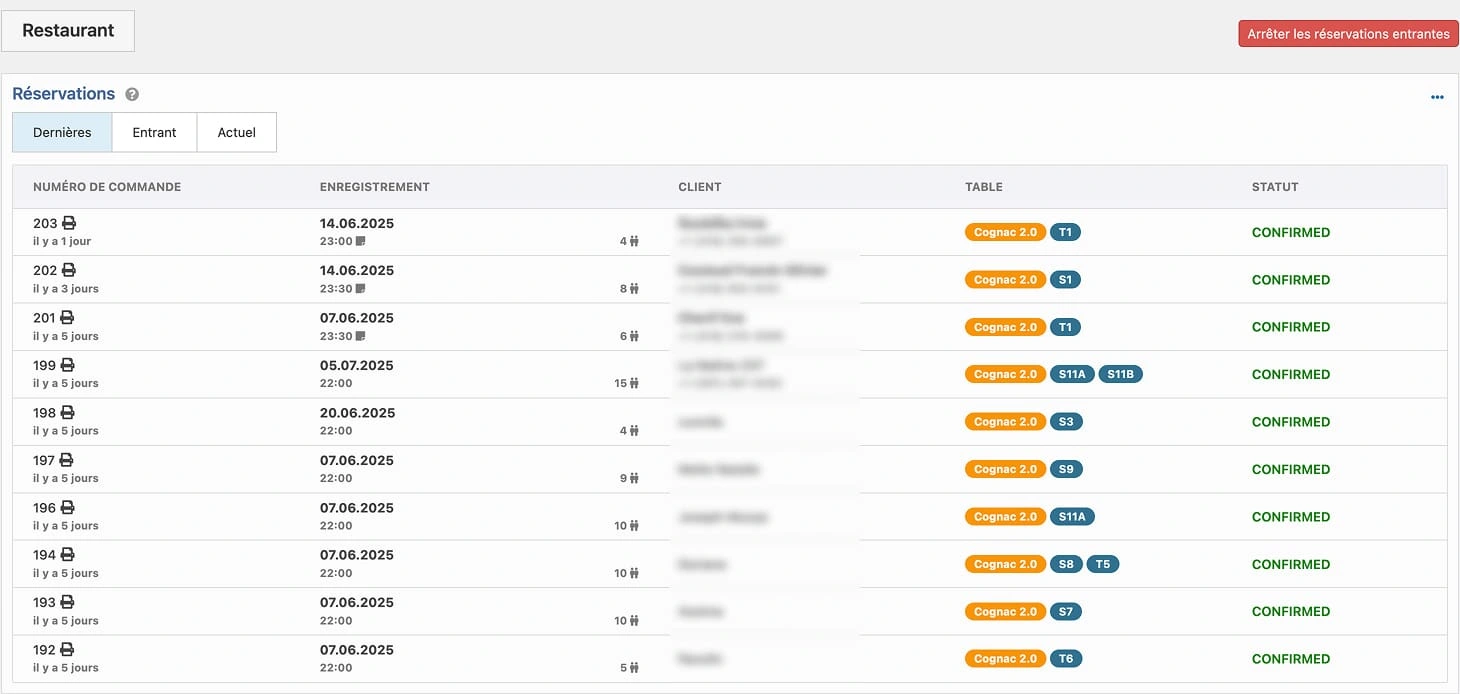
Task: Open the help icon beside Réservations title
Action: pyautogui.click(x=131, y=93)
